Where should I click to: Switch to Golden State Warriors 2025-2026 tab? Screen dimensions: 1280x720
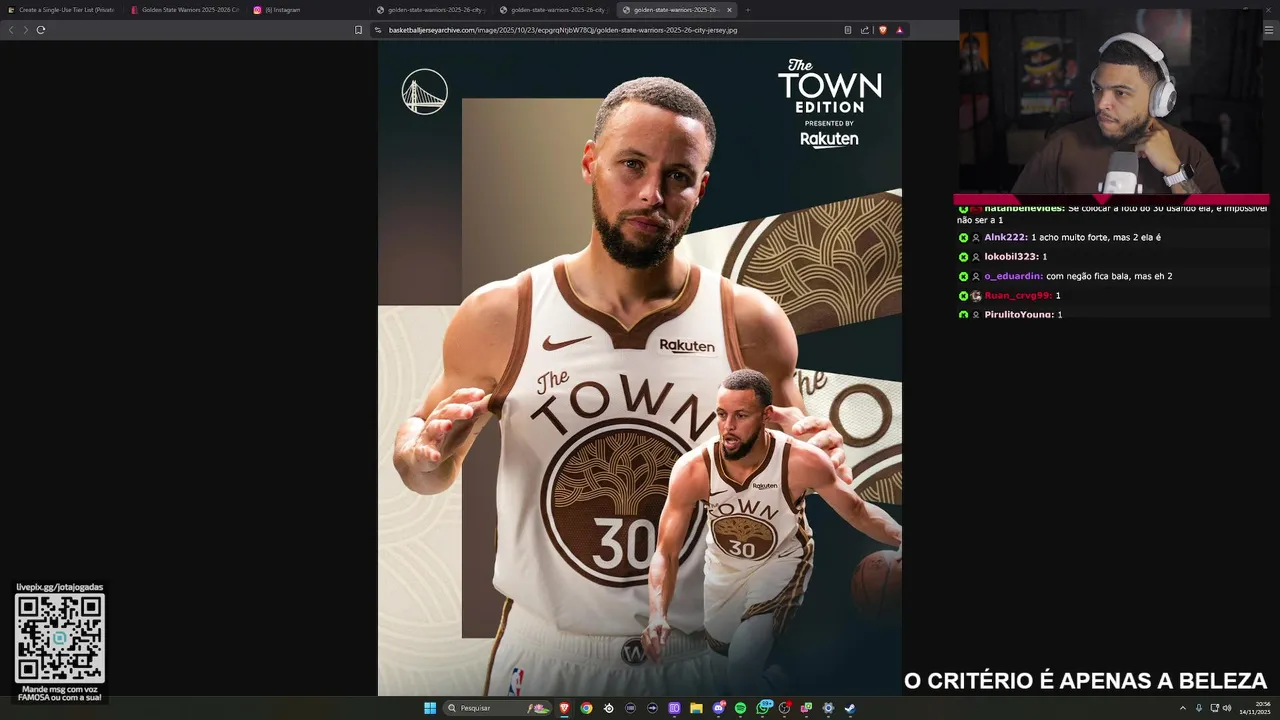click(x=185, y=10)
